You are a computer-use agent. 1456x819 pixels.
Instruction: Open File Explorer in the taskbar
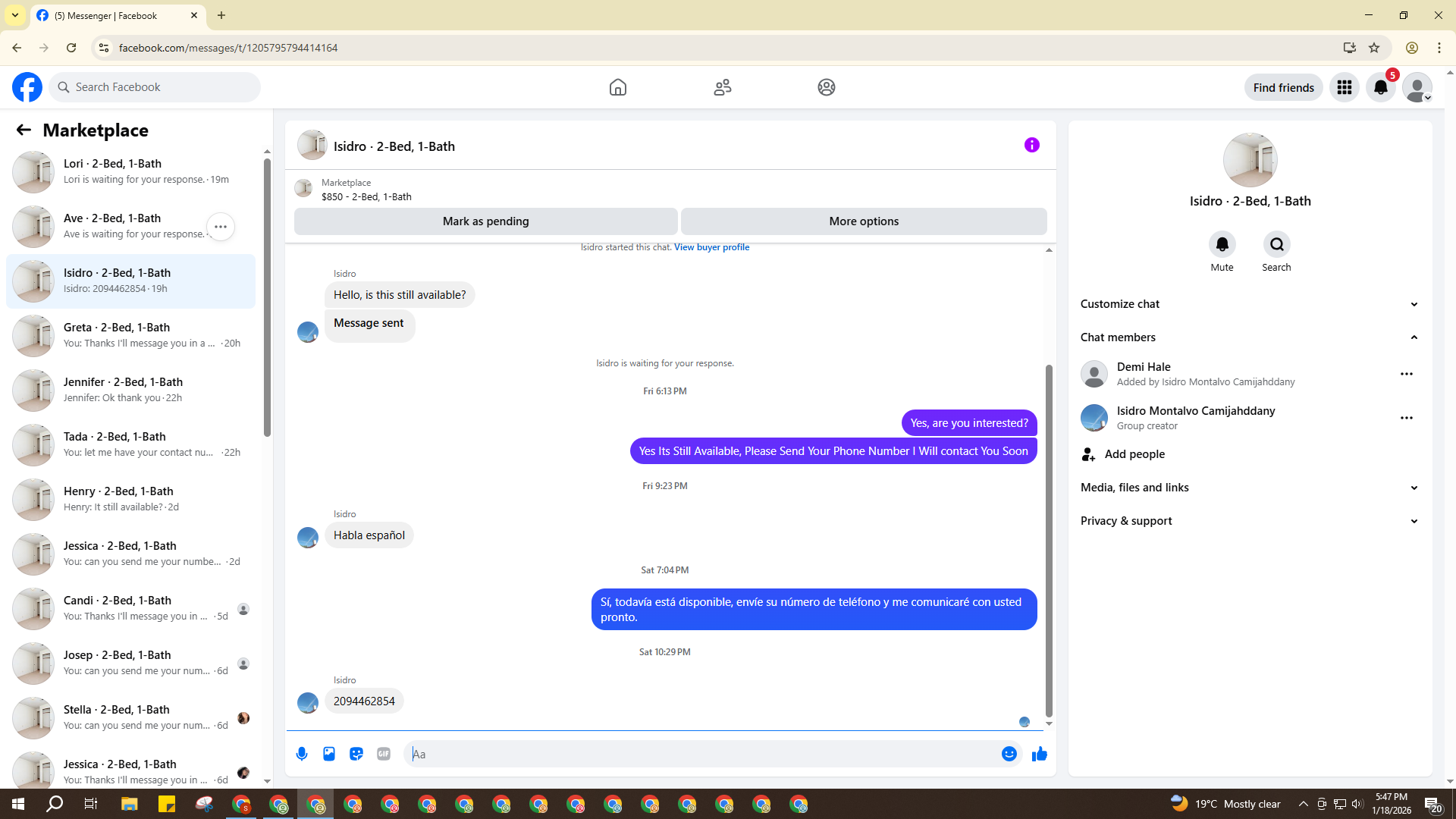tap(129, 804)
